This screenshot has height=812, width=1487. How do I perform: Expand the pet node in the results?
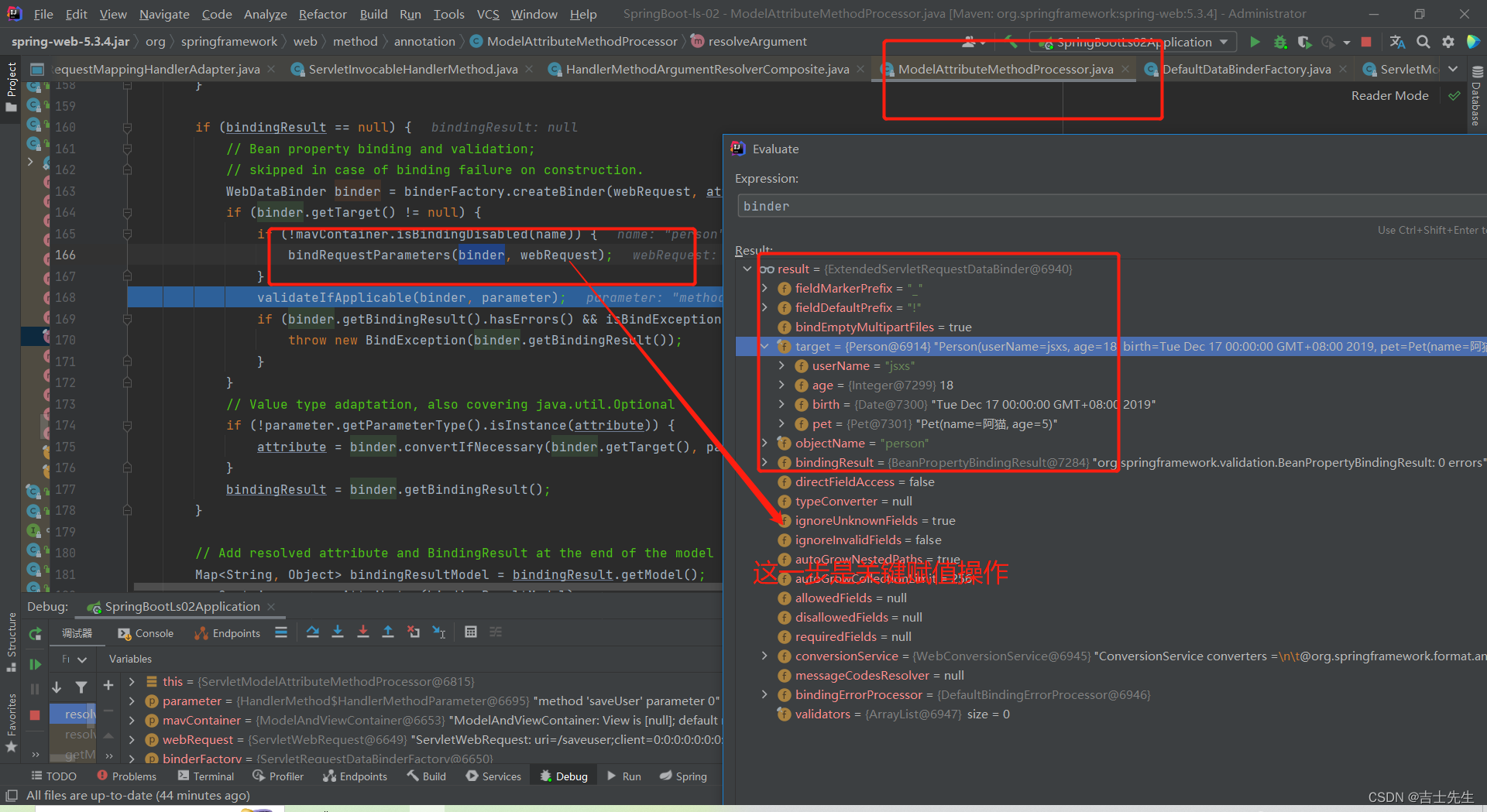click(x=781, y=424)
